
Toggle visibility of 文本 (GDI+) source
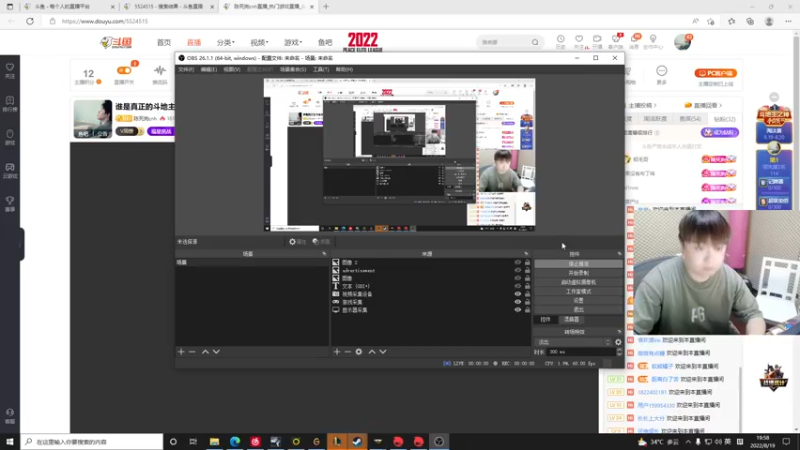517,286
